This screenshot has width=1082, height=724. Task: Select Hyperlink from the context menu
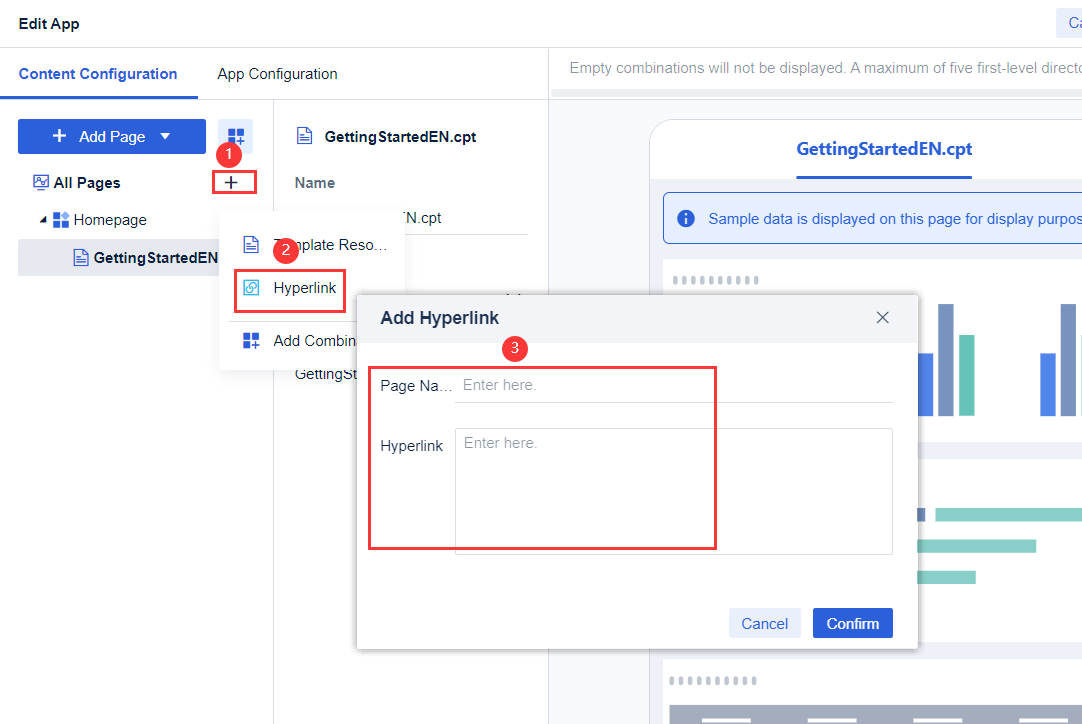click(289, 288)
